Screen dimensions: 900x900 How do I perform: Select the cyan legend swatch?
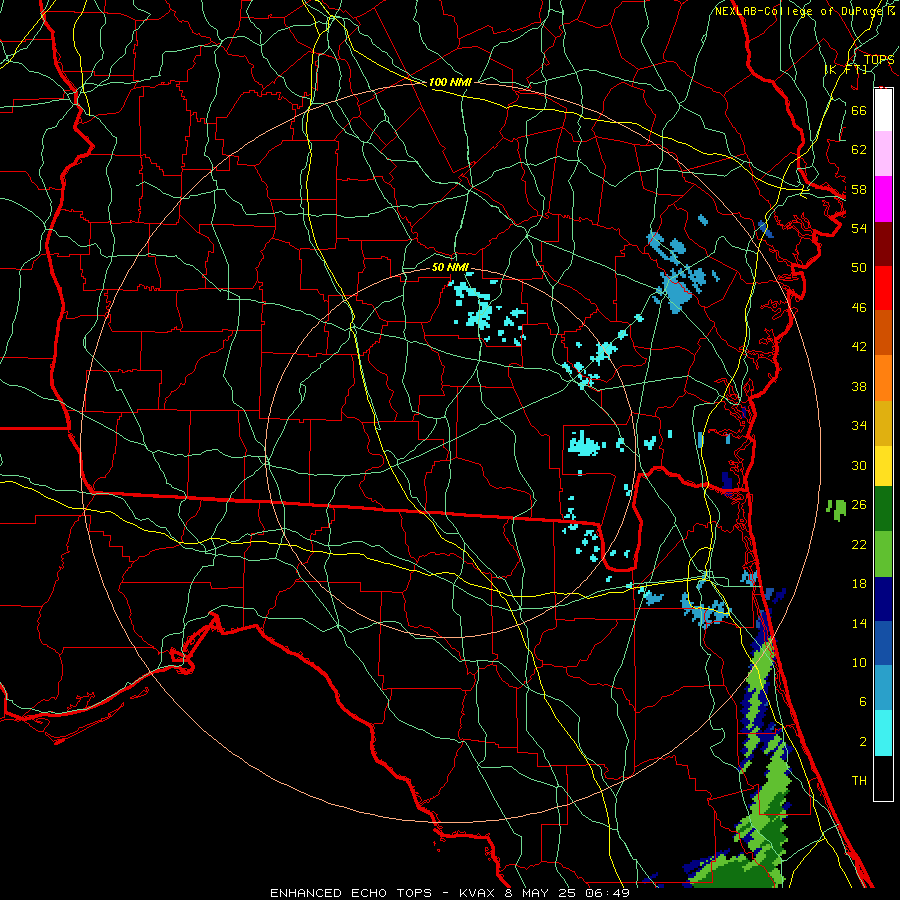[x=883, y=733]
